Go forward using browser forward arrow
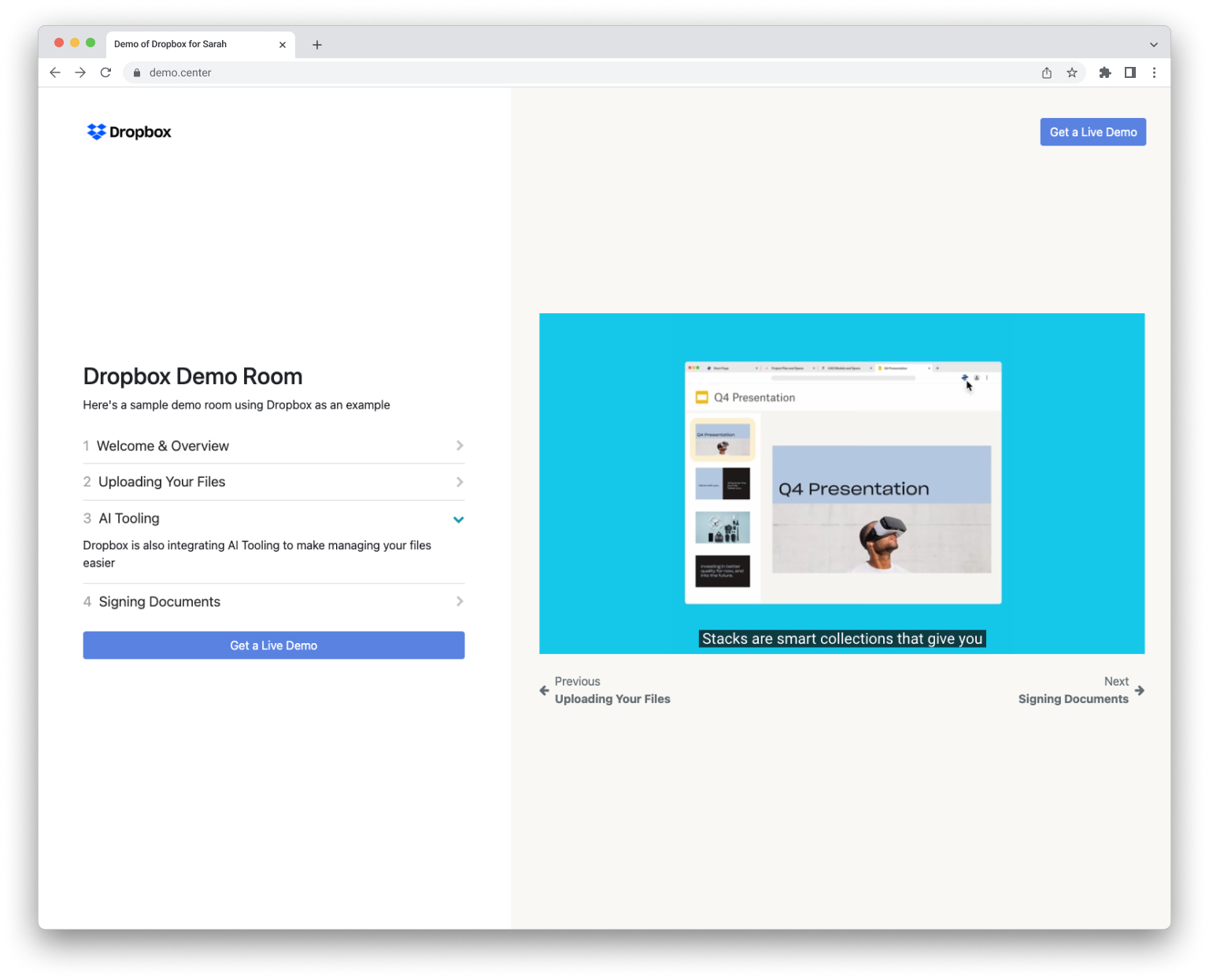 pyautogui.click(x=80, y=72)
